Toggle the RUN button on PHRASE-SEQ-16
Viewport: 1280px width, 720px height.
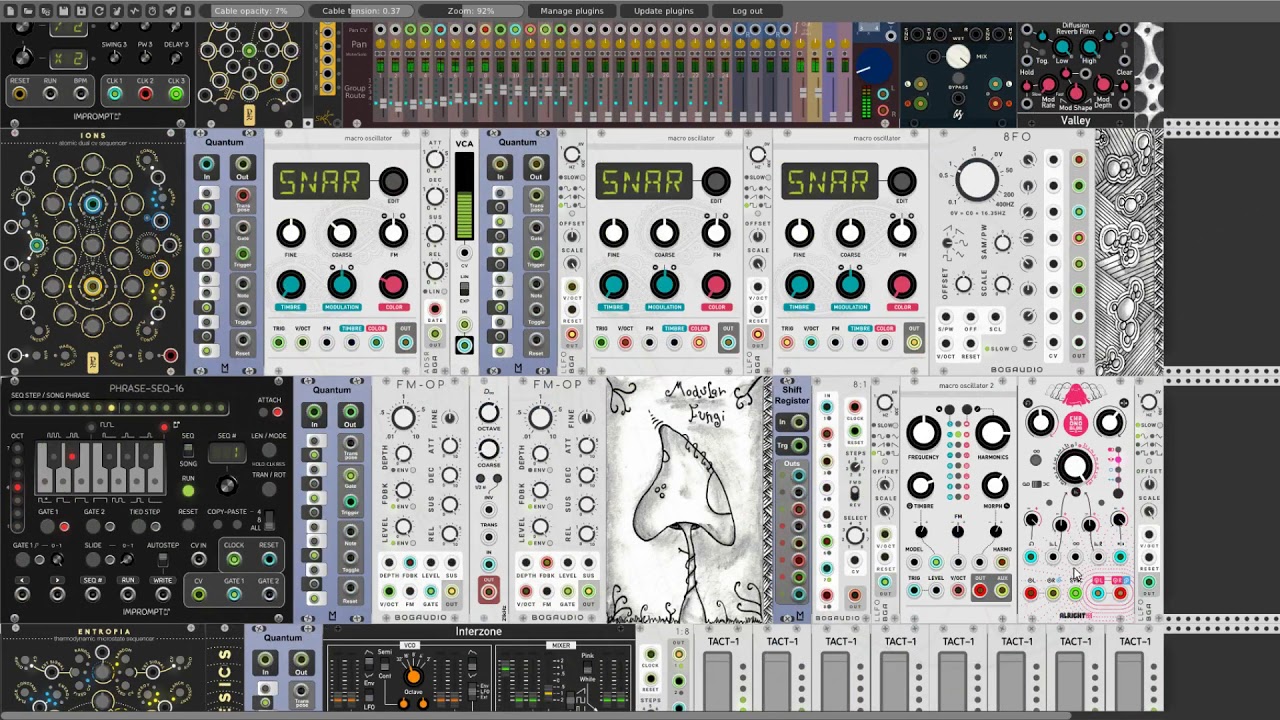tap(188, 491)
